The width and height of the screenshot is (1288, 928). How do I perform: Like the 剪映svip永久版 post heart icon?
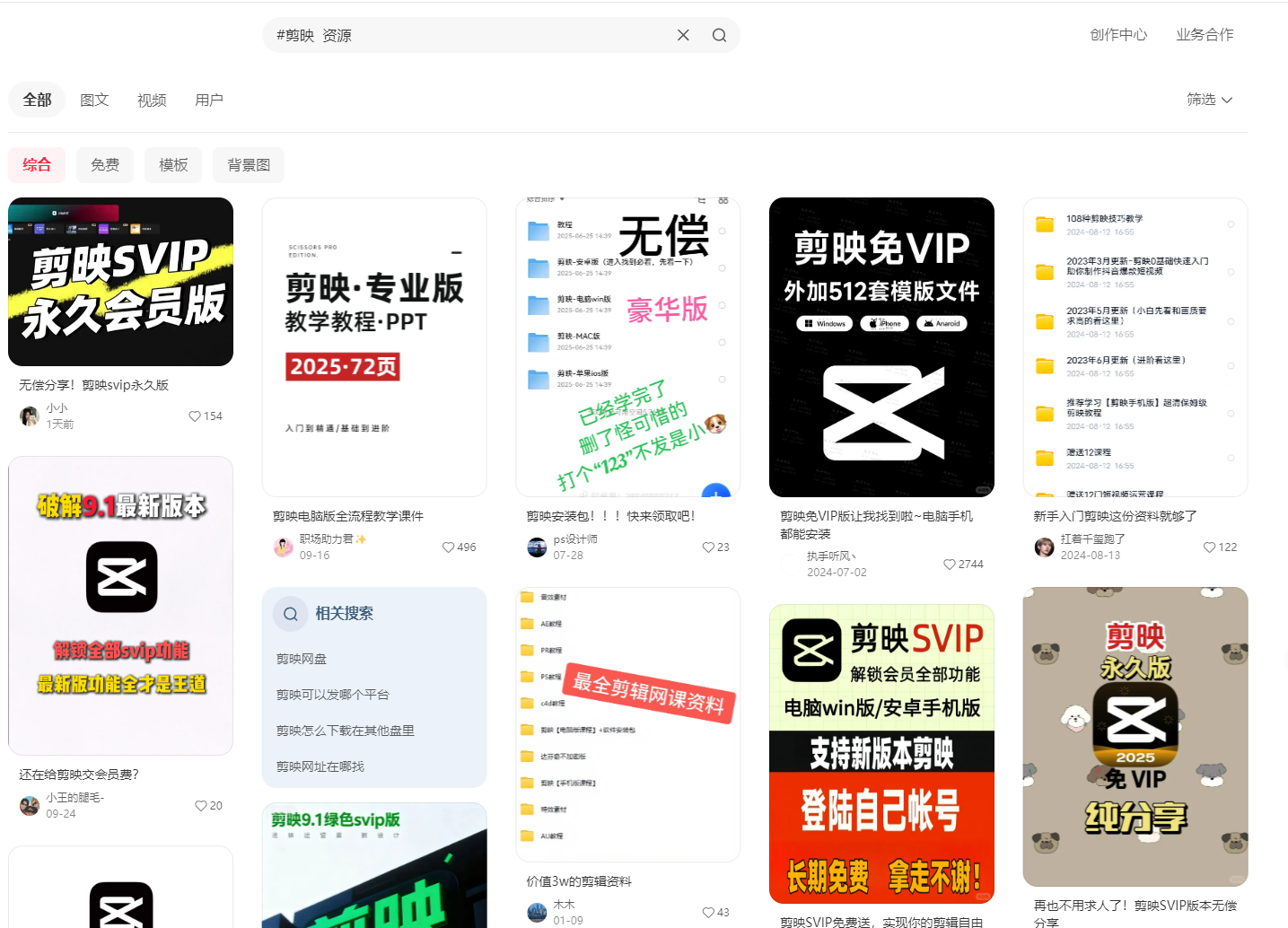(195, 416)
